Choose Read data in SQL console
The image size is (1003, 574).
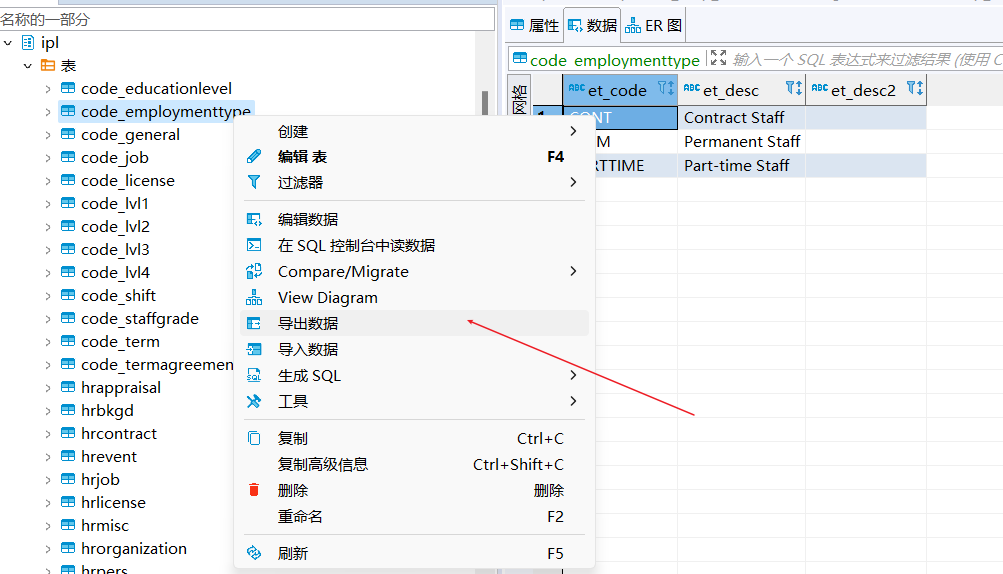coord(415,245)
